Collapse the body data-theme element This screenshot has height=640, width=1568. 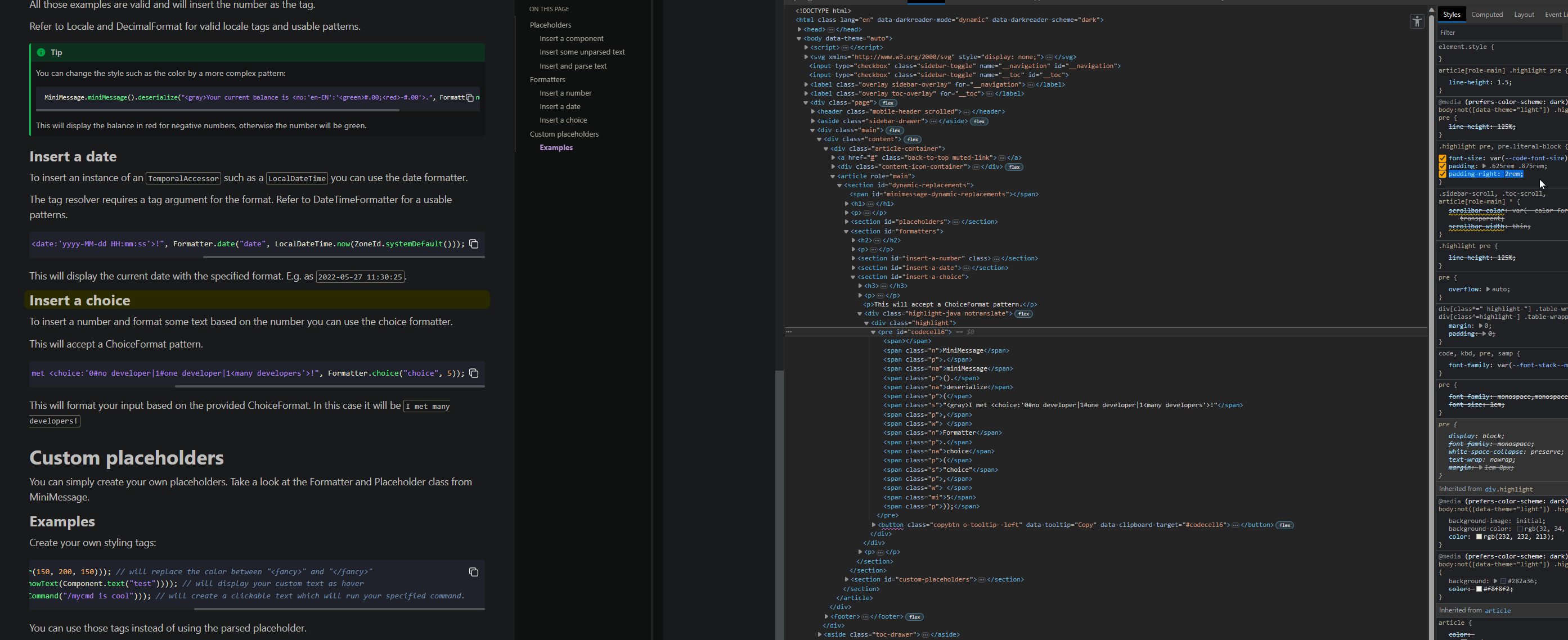799,38
